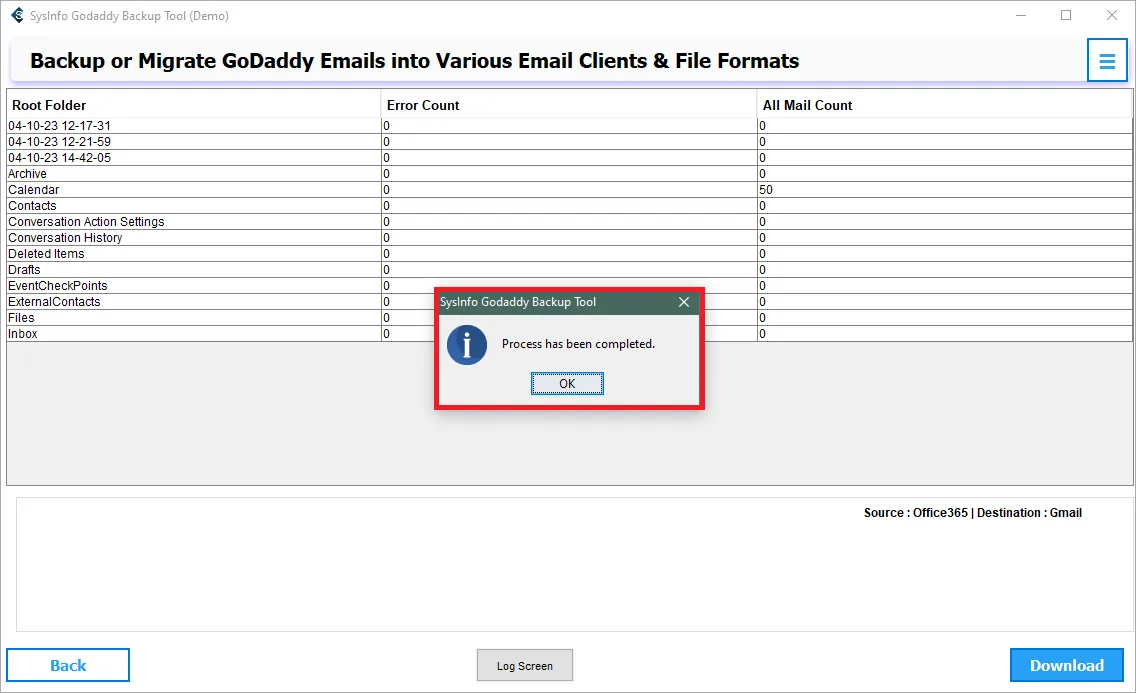
Task: Select the Deleted Items row
Action: (x=569, y=253)
